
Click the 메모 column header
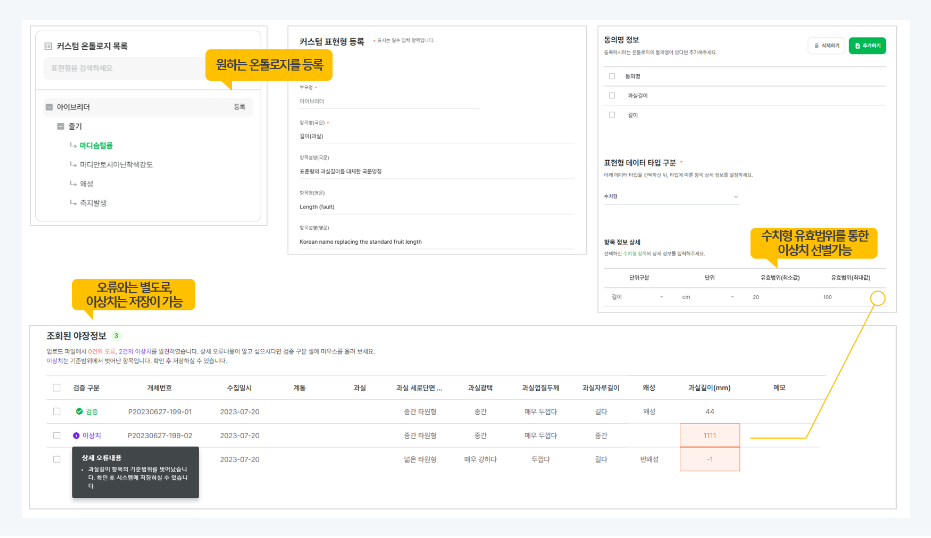pyautogui.click(x=780, y=388)
